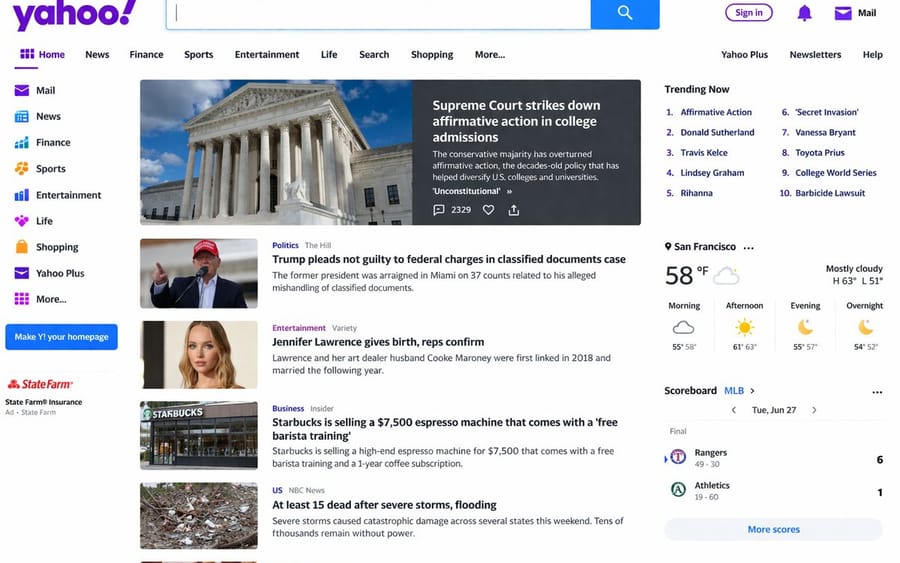Go to next scoreboard date
900x563 pixels.
coord(814,410)
